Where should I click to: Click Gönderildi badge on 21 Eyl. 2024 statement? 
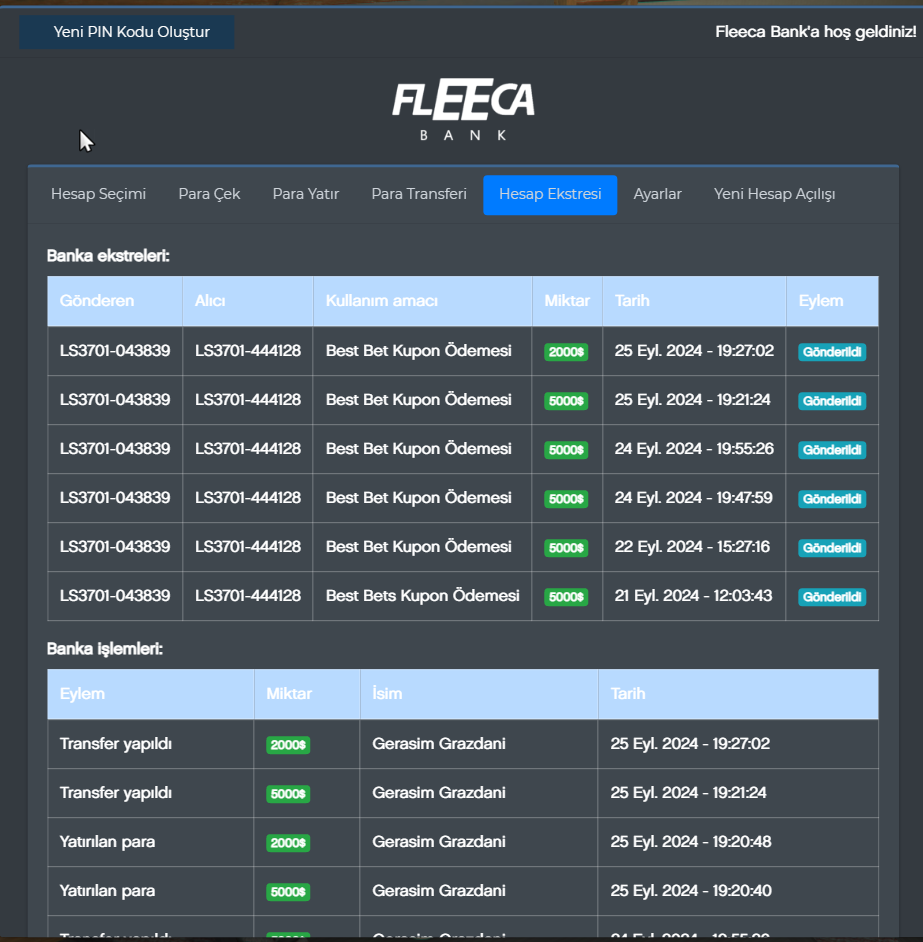(831, 597)
